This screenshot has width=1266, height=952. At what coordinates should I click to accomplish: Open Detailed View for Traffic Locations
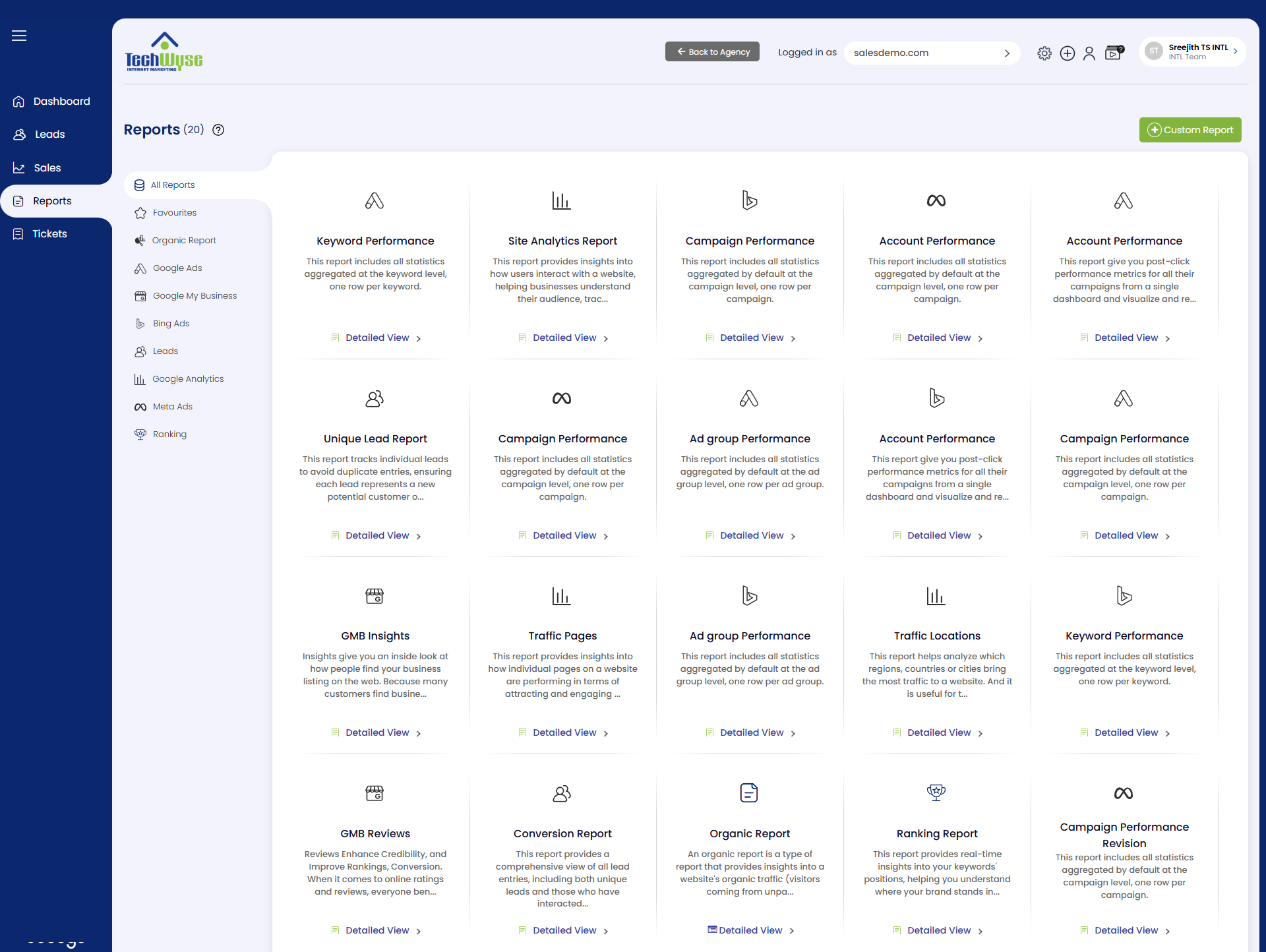tap(938, 733)
